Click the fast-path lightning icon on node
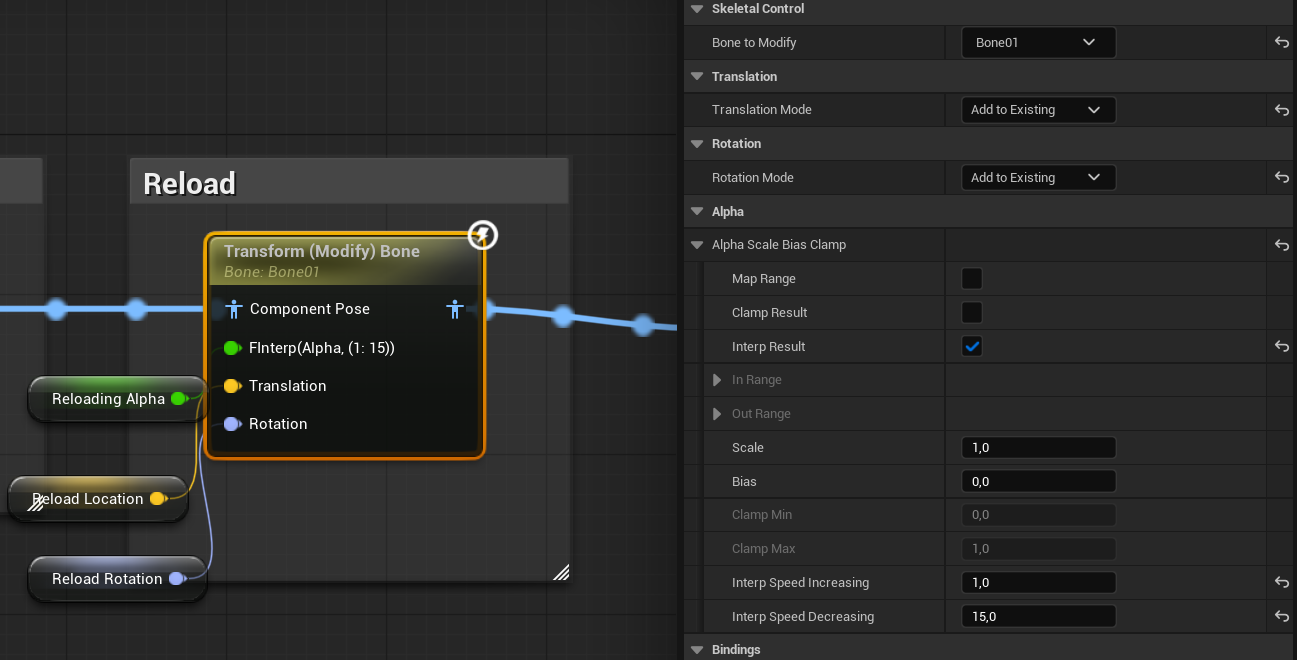Screen dimensions: 1297x660 (x=483, y=236)
